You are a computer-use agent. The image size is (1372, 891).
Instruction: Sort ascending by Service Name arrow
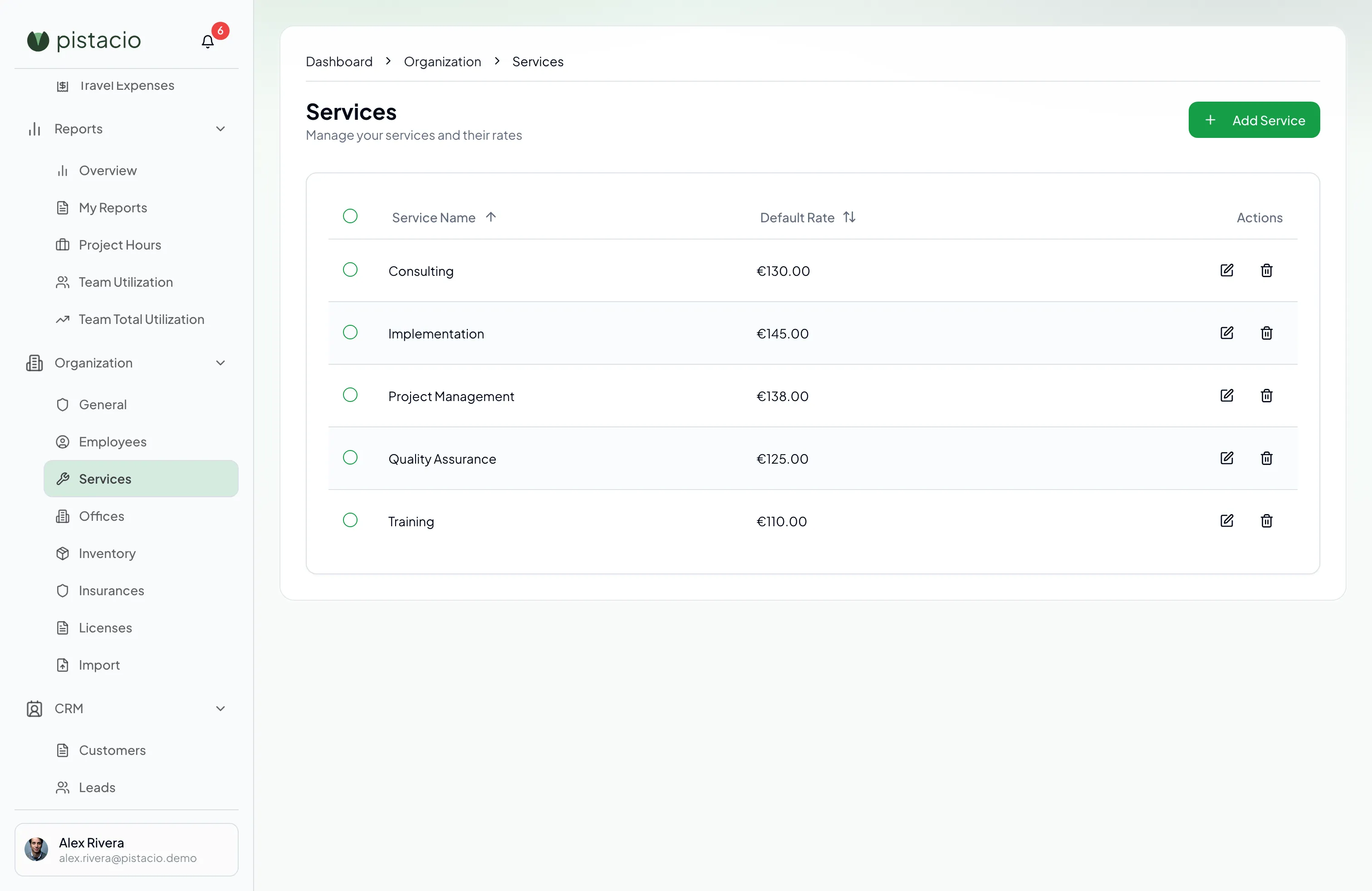click(x=490, y=217)
